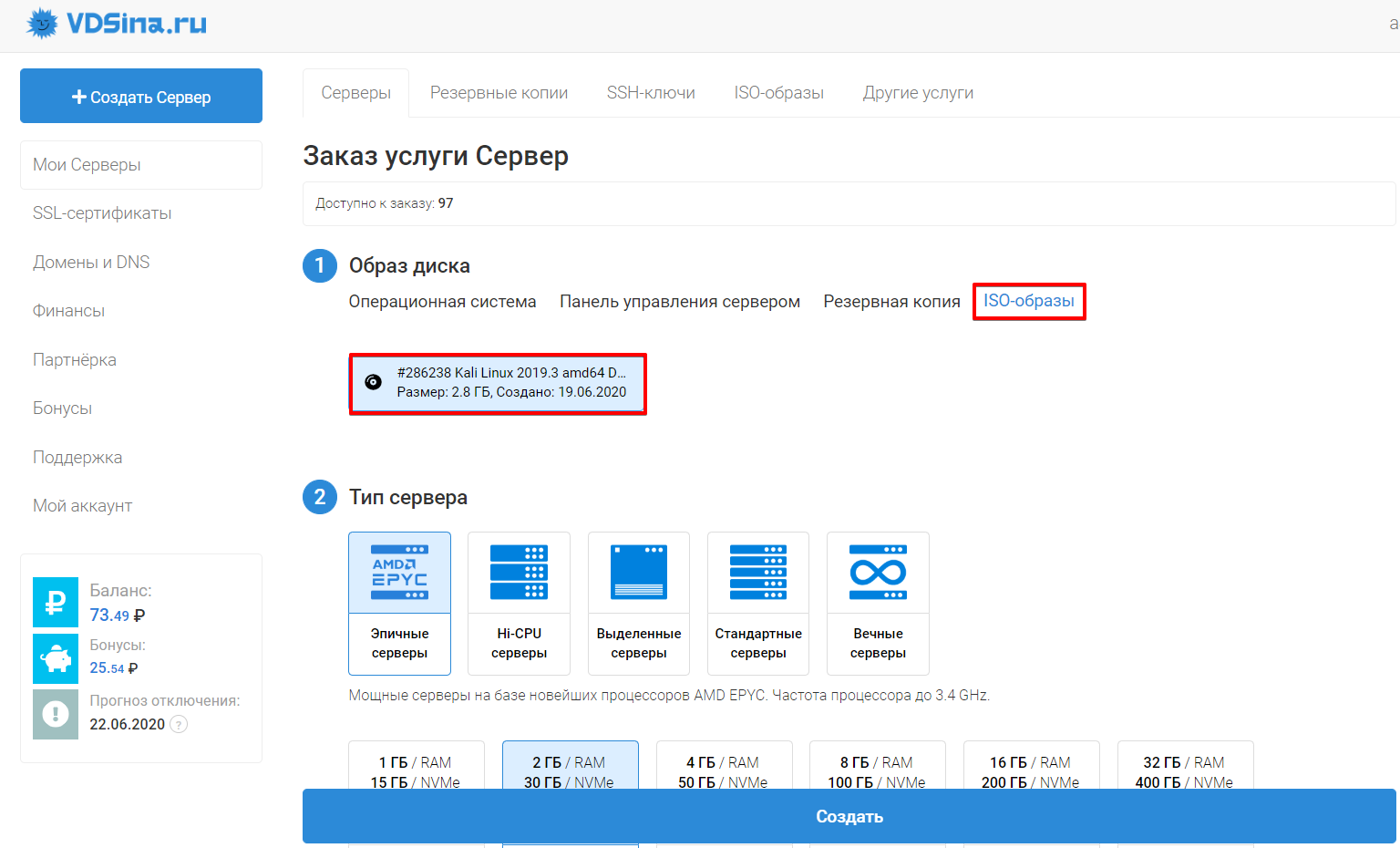Open the shutdown forecast help question mark
The image size is (1400, 848).
coord(180,724)
